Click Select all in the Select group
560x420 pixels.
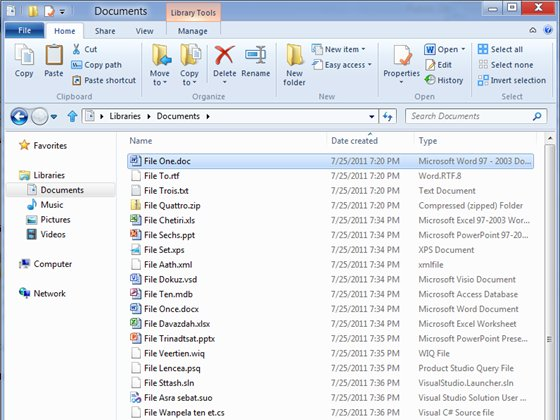[x=500, y=49]
